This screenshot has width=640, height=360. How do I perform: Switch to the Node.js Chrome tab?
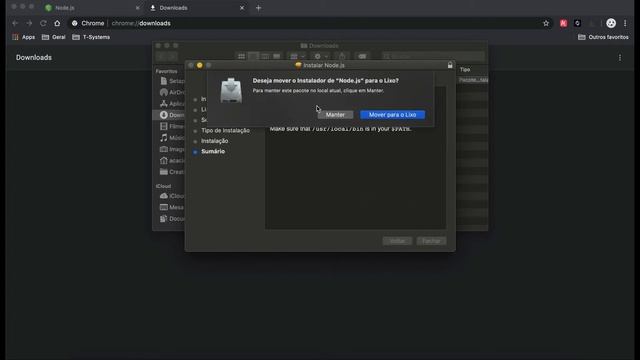point(92,8)
